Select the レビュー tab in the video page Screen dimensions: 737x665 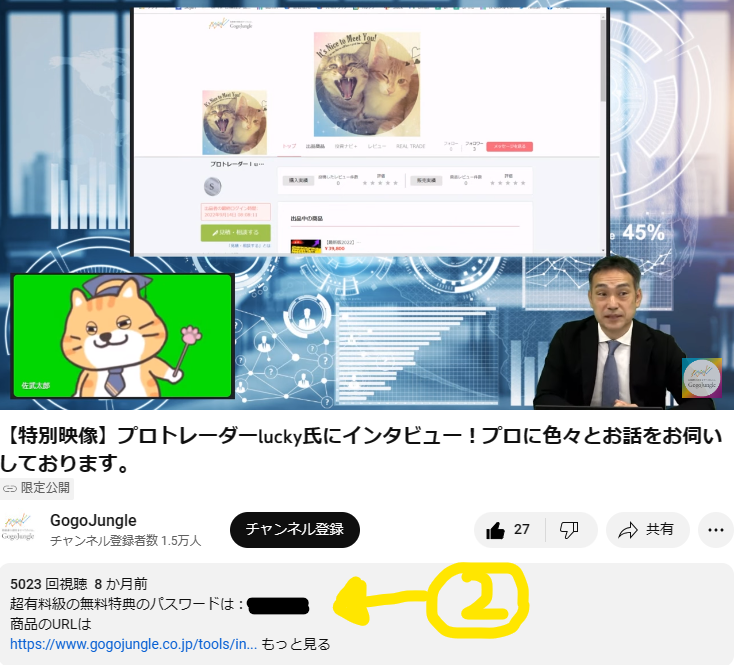pos(376,146)
